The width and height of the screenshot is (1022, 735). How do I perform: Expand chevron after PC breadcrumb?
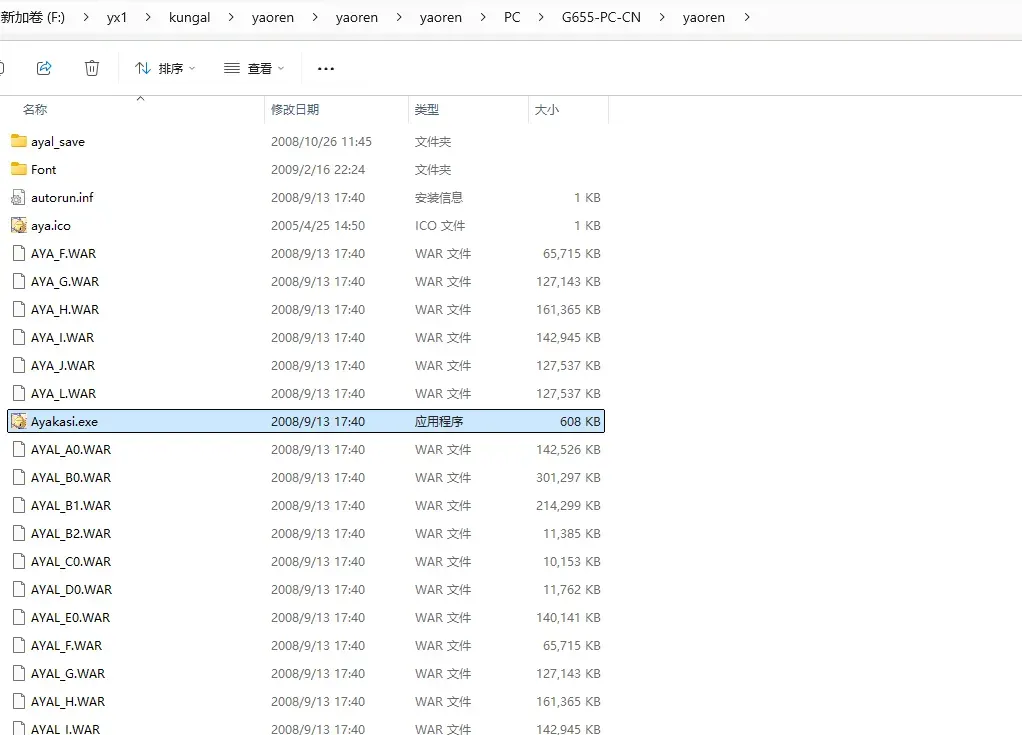[541, 18]
